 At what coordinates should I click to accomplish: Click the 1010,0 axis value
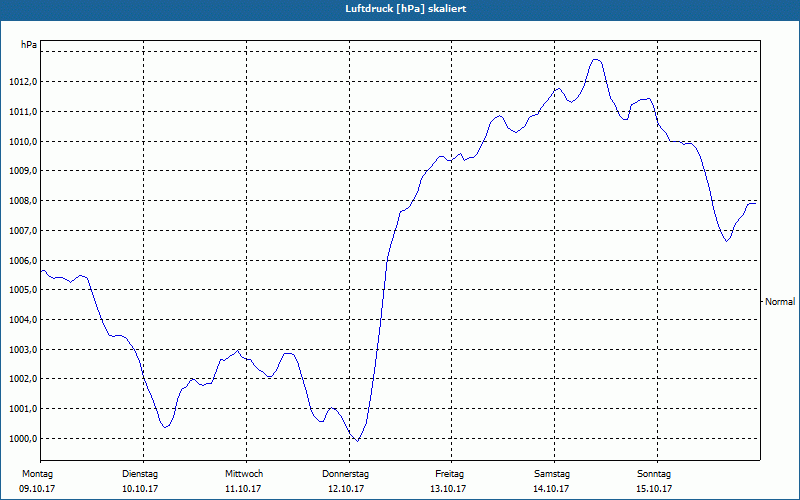[23, 141]
